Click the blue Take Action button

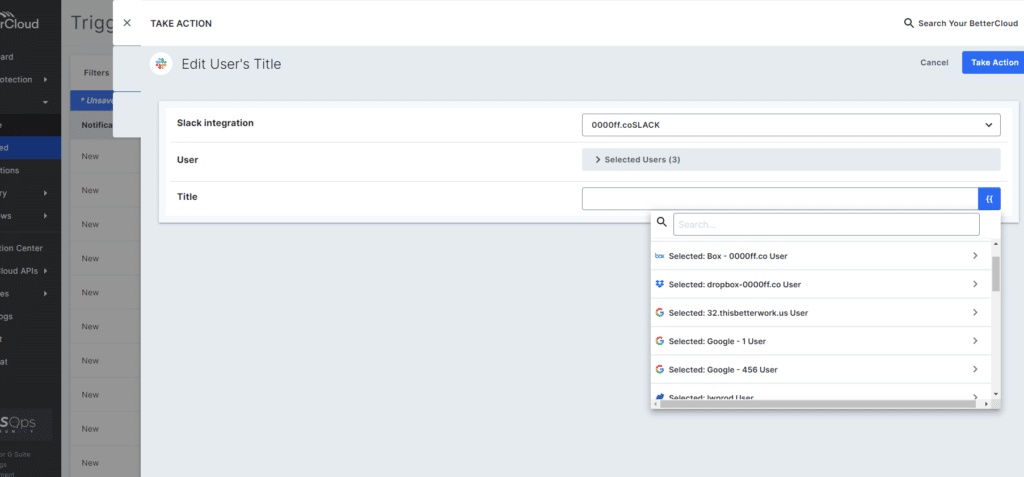coord(993,63)
